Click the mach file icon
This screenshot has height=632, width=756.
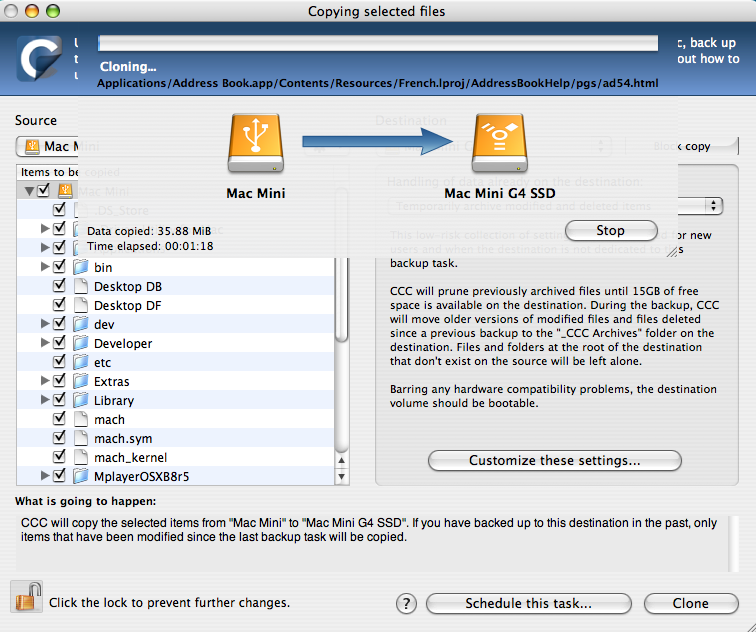click(x=81, y=419)
